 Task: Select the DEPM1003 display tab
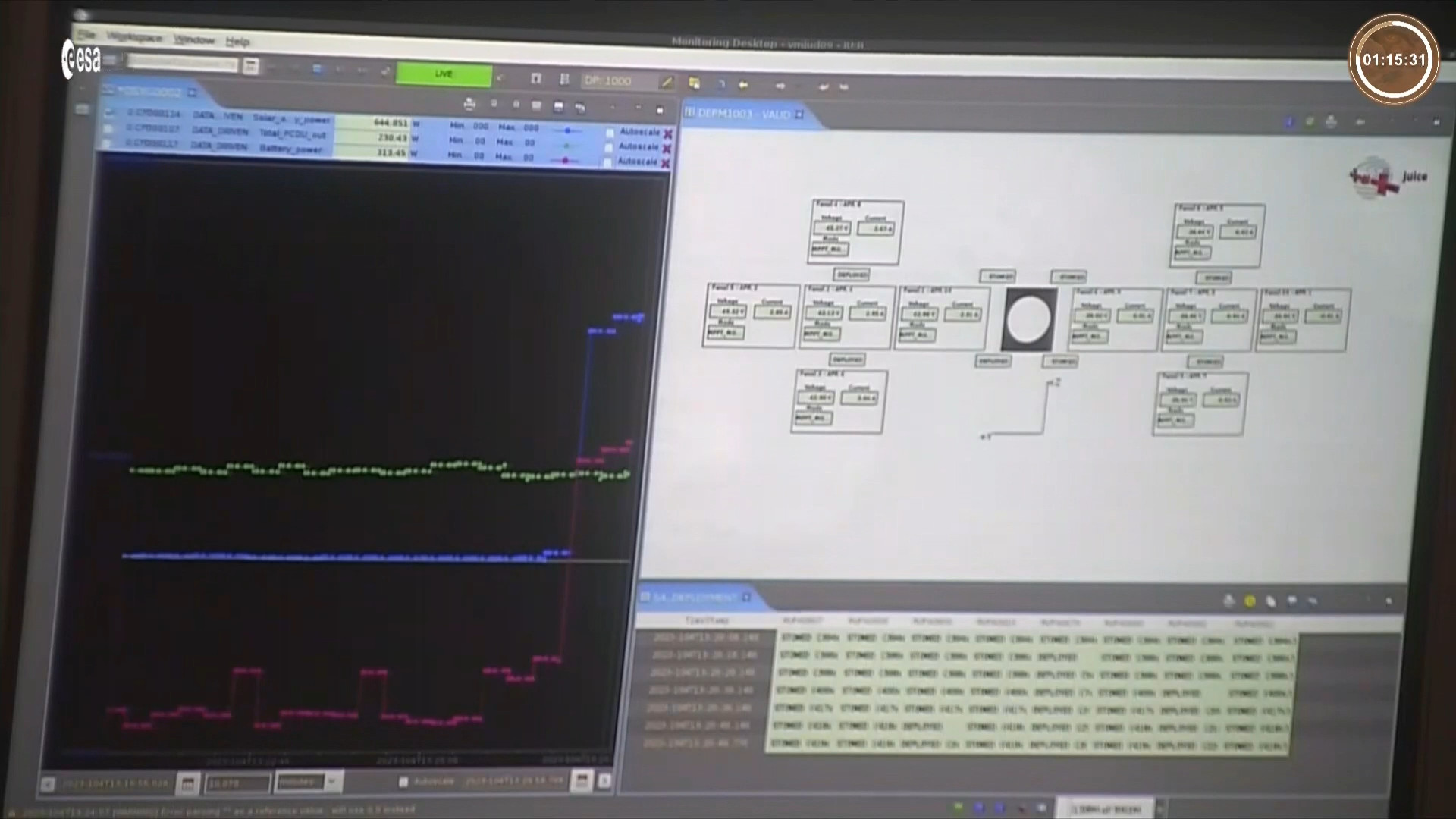[743, 114]
